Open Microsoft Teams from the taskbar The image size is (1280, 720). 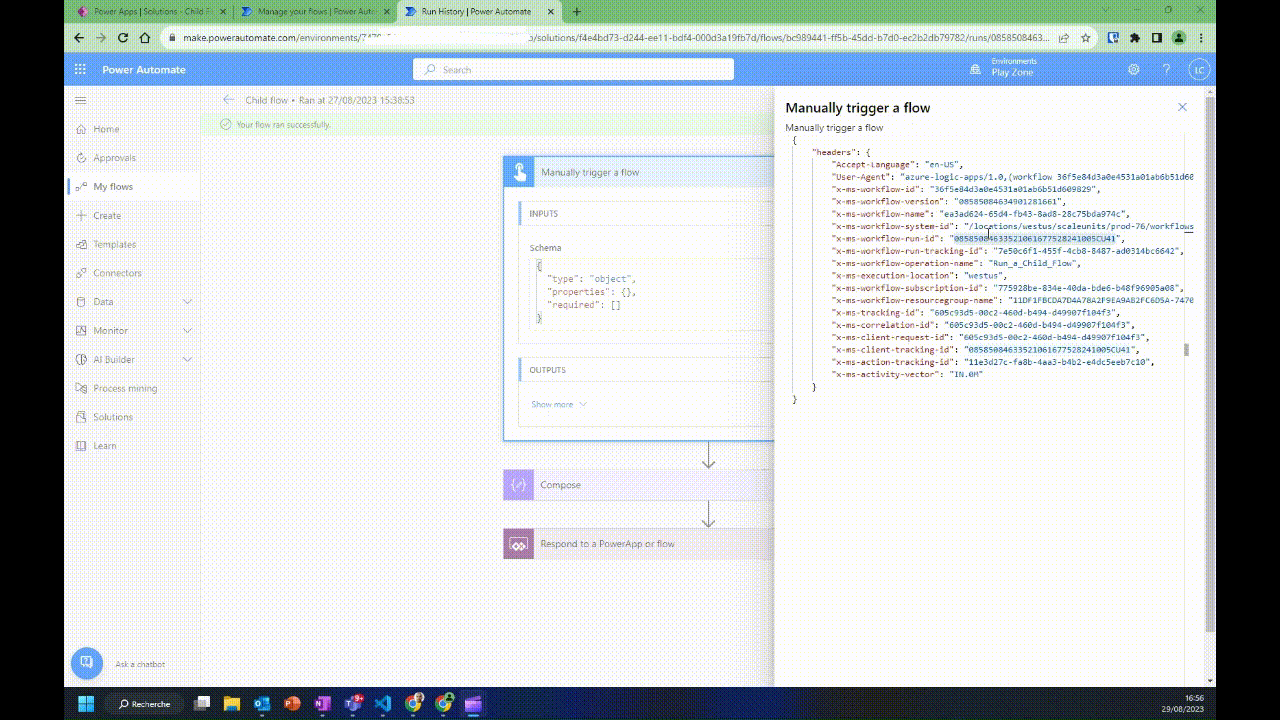(x=353, y=704)
